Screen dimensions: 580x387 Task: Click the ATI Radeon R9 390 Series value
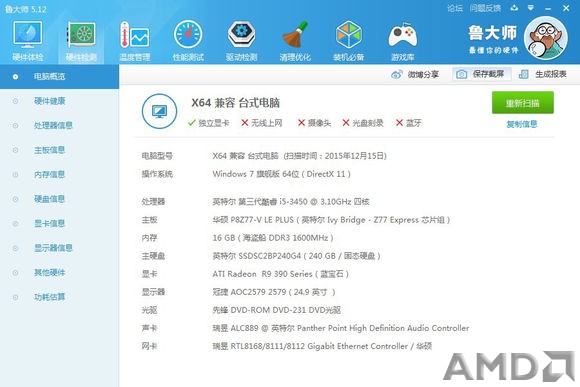280,274
